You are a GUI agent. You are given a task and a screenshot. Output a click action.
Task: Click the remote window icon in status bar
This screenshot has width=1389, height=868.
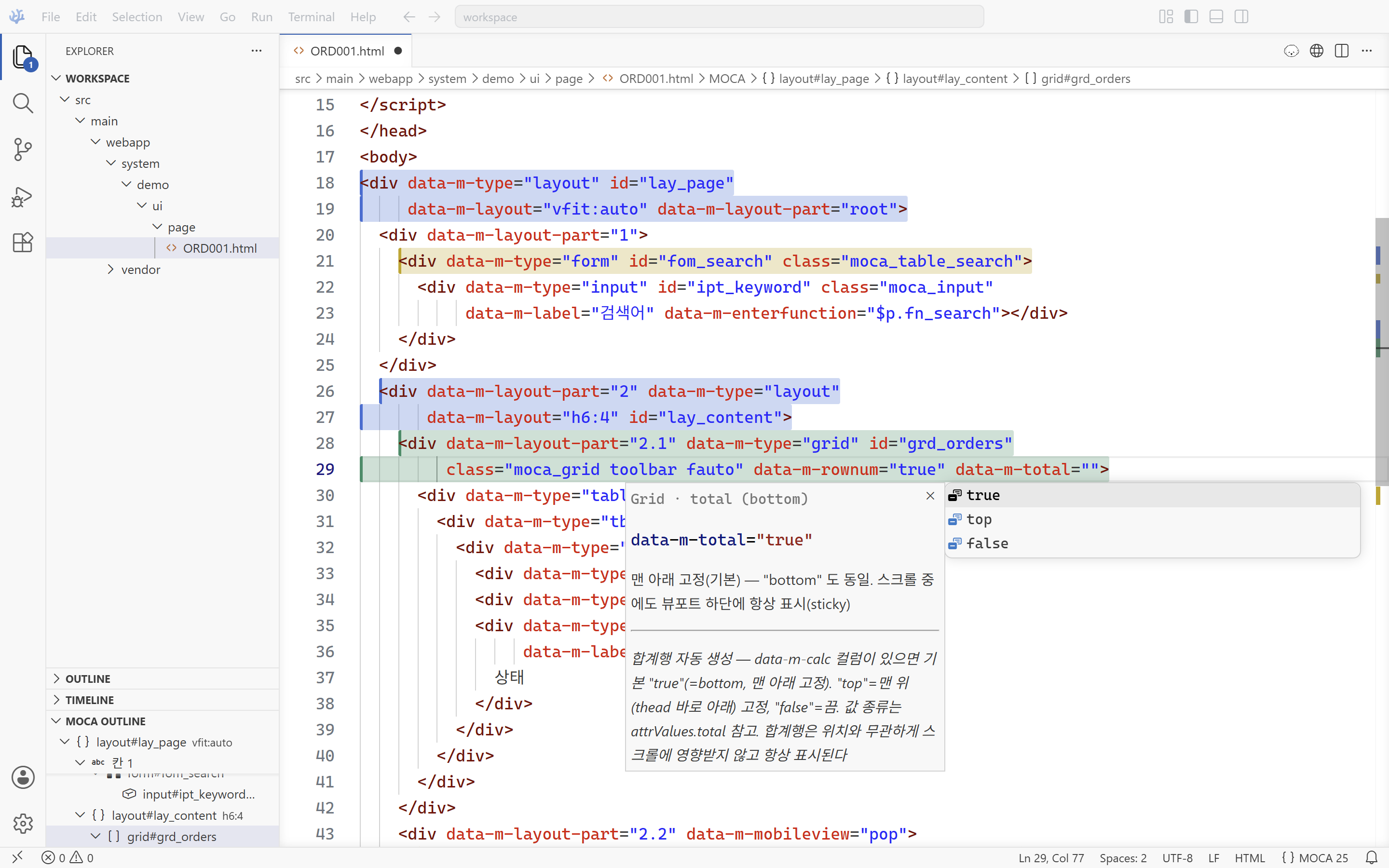coord(17,858)
